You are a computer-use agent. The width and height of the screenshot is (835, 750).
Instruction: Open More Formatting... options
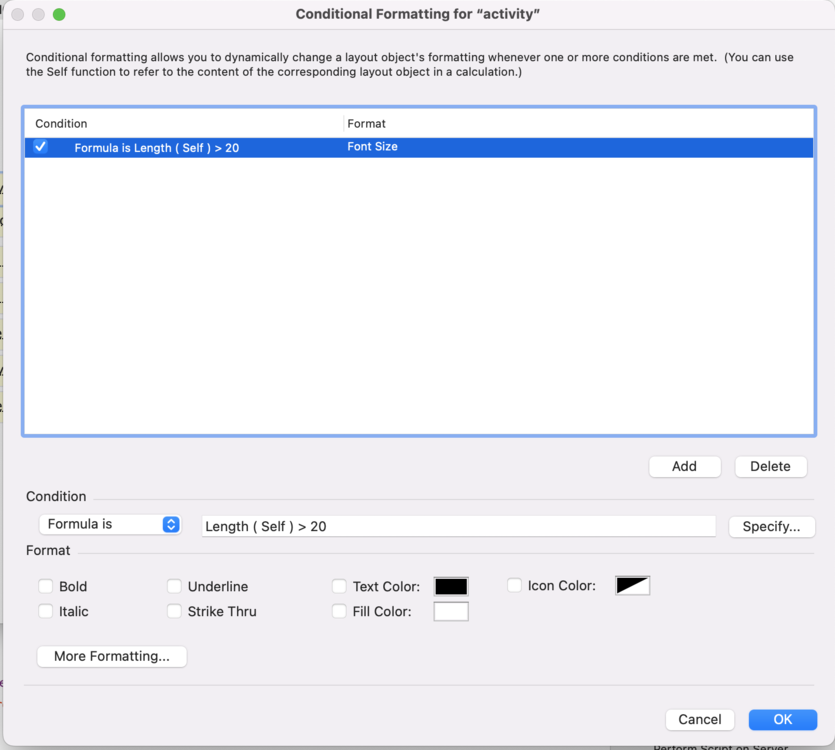coord(112,656)
